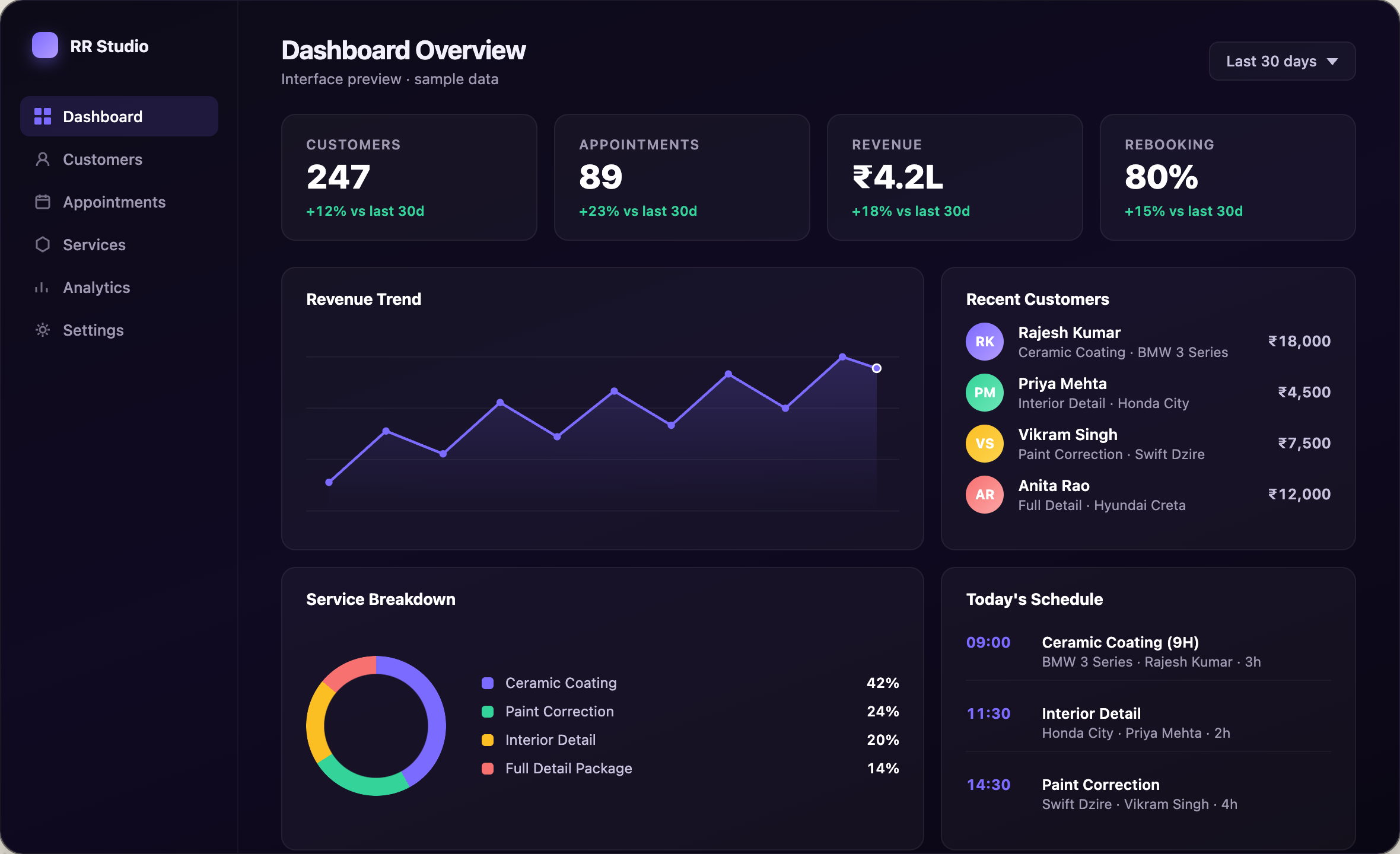Click the 80% rebooking value
Viewport: 1400px width, 854px height.
1162,177
